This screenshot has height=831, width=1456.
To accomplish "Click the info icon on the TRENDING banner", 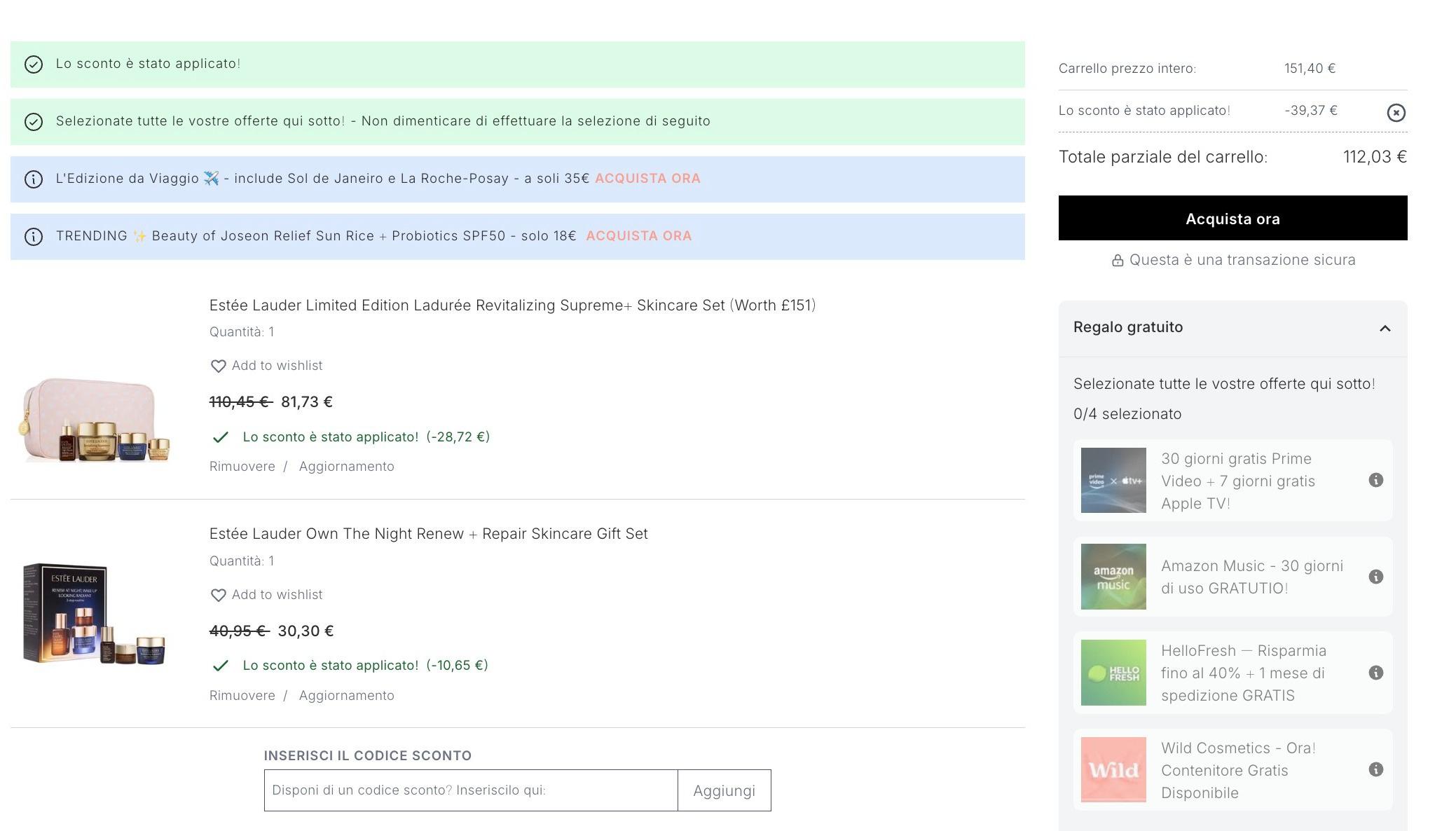I will 34,237.
